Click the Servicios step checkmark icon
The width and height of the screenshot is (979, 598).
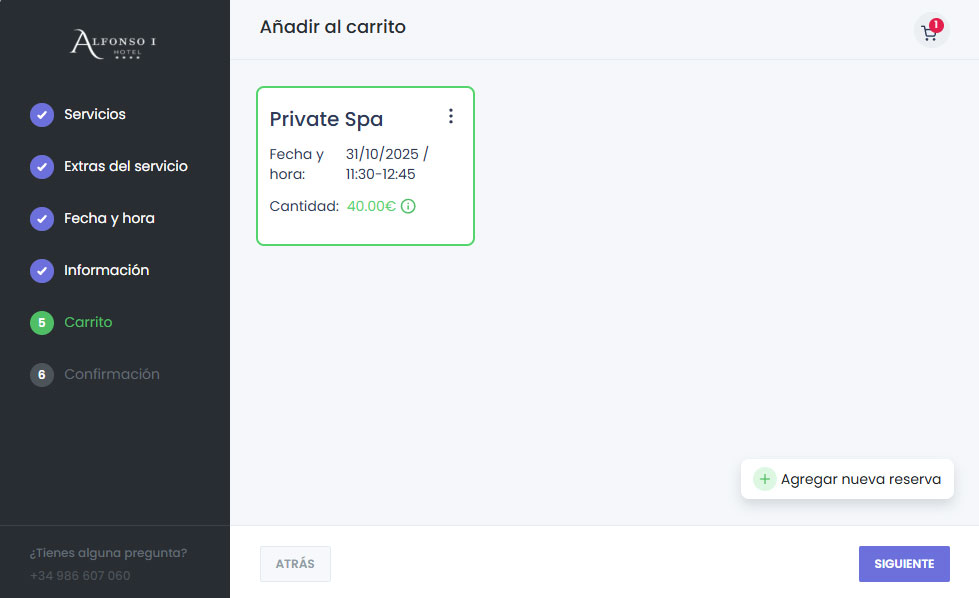[x=42, y=115]
